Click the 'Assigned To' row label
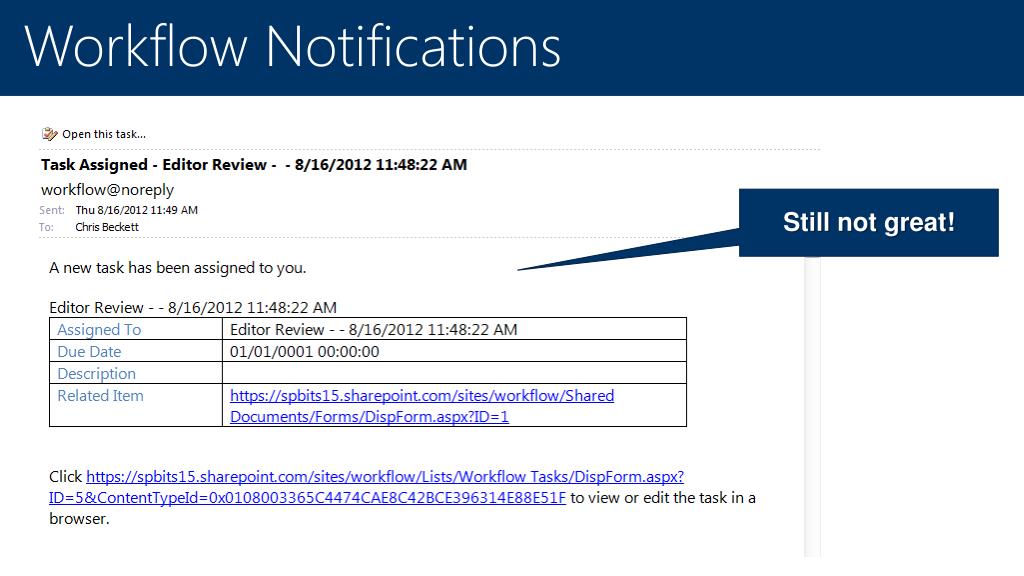The width and height of the screenshot is (1024, 576). pos(99,329)
